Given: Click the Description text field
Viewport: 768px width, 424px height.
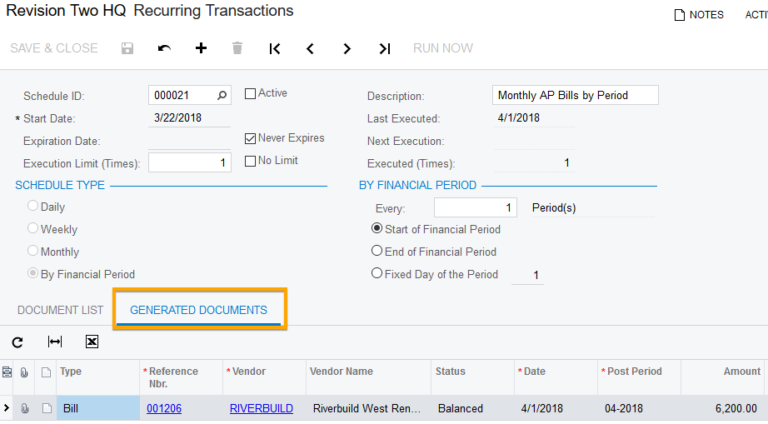Looking at the screenshot, I should coord(575,96).
